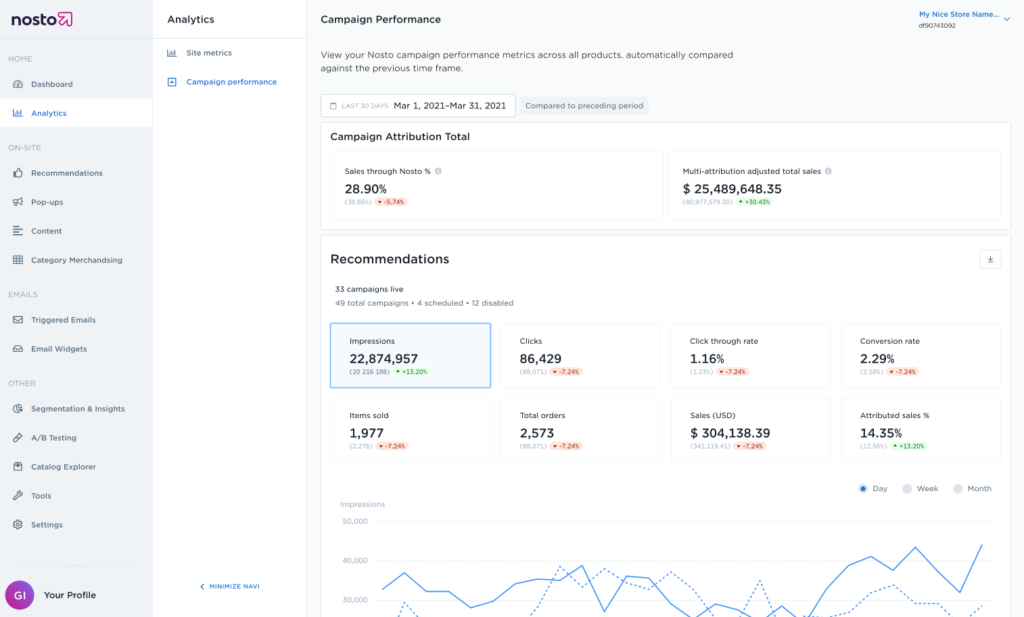Click info icon next to Sales through Nosto %

(x=438, y=171)
